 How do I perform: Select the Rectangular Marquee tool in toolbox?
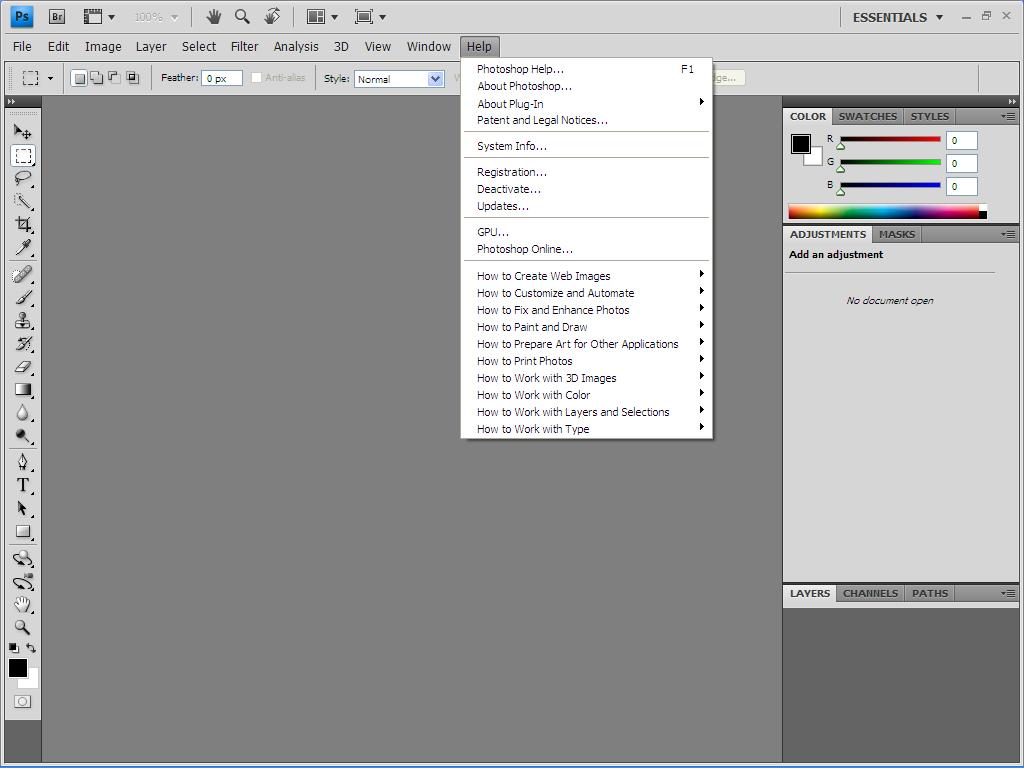[x=23, y=155]
